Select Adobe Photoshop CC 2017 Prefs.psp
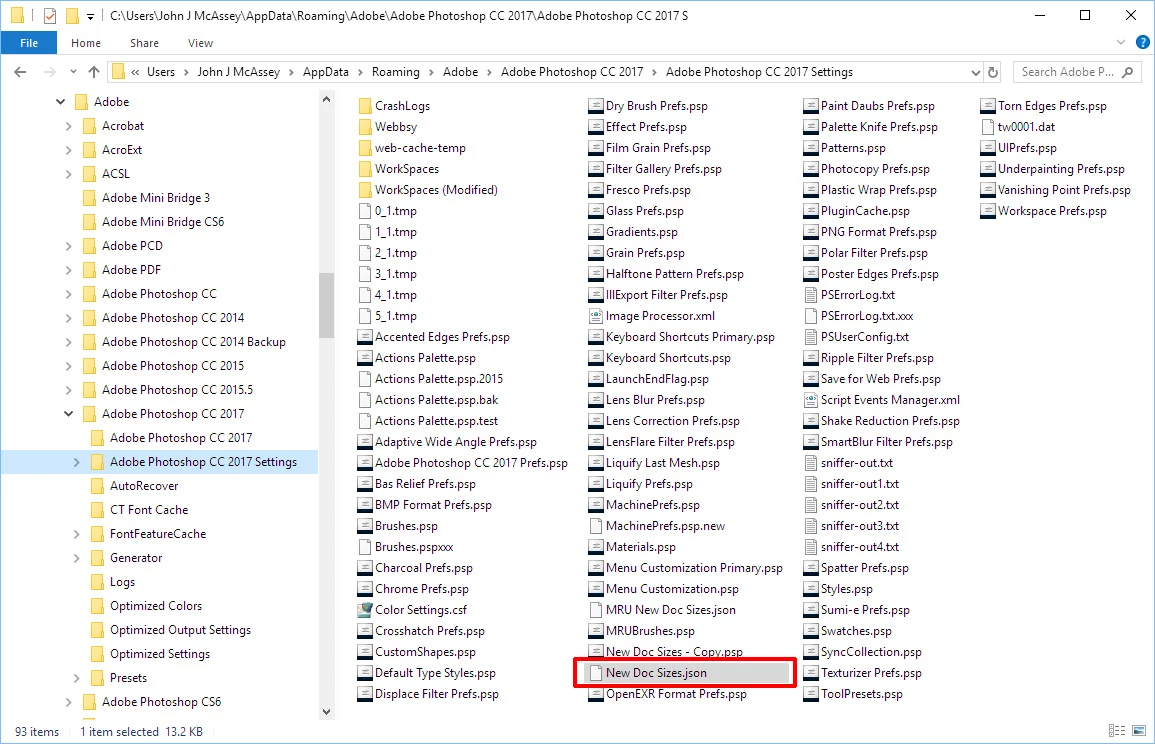Image resolution: width=1155 pixels, height=744 pixels. click(x=471, y=463)
